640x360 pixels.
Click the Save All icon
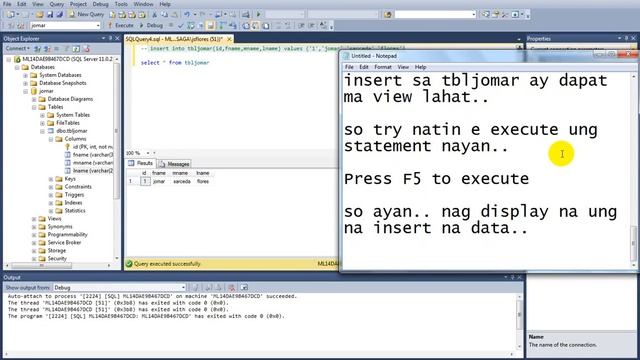(x=60, y=14)
